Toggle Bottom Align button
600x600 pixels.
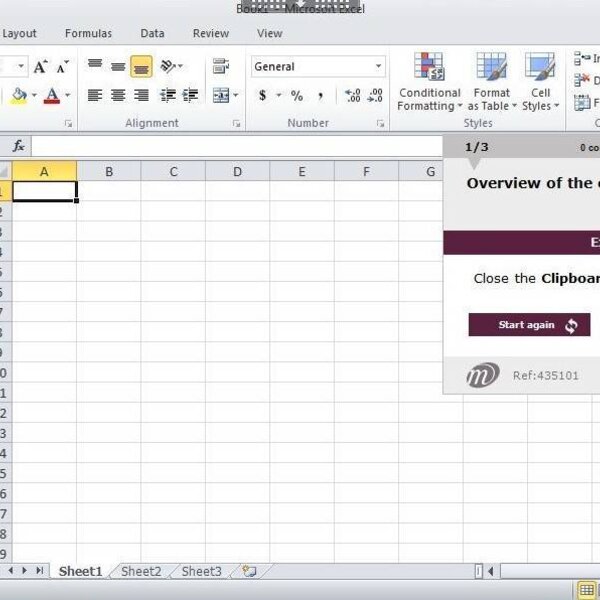click(x=141, y=67)
